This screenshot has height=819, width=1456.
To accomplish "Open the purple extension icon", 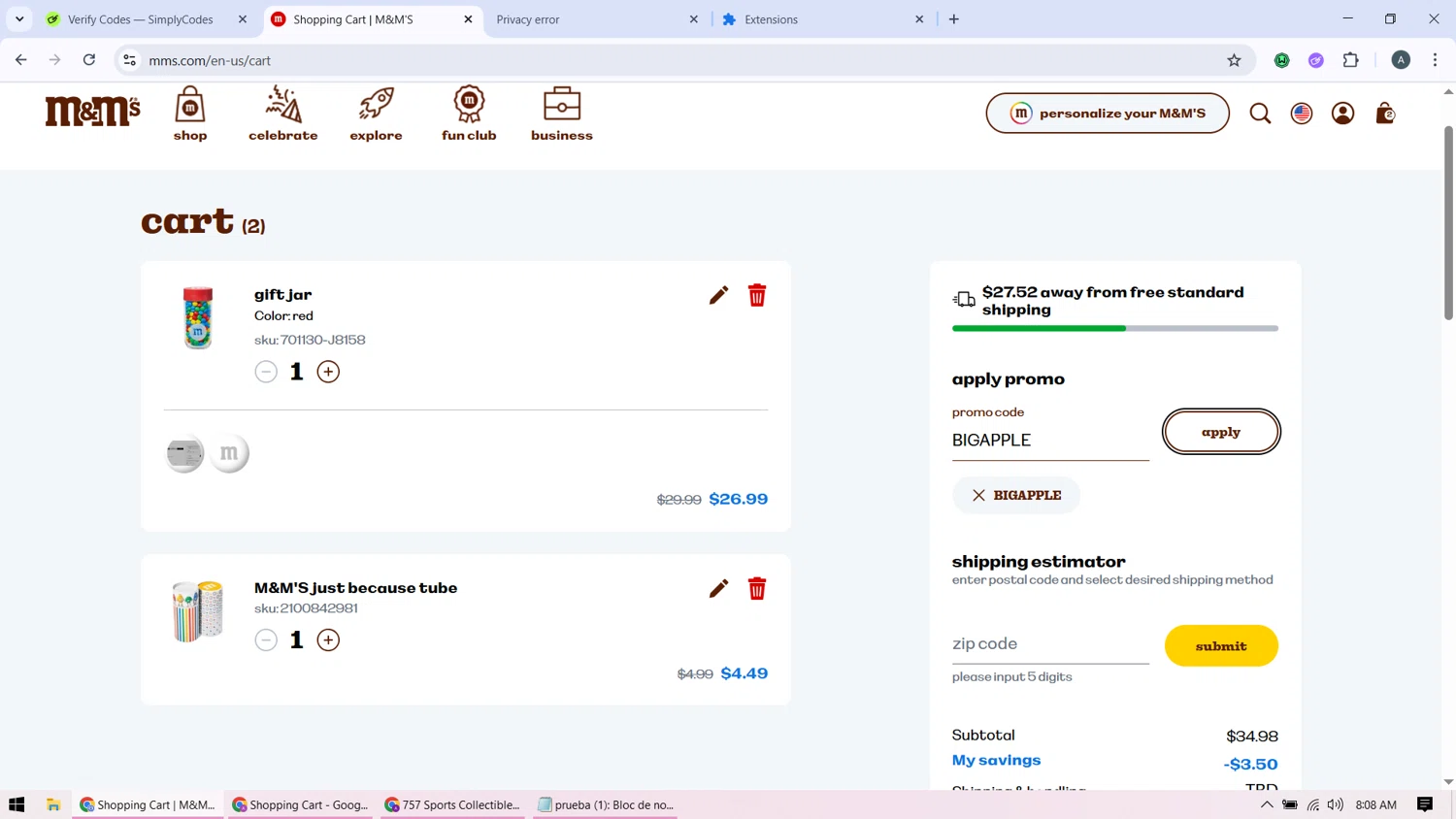I will 1316,60.
